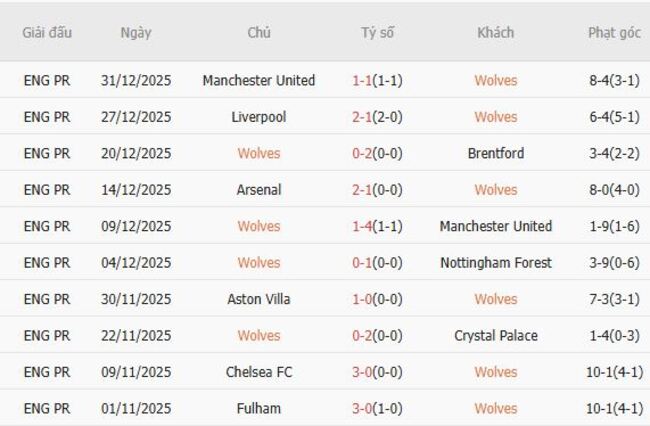This screenshot has width=650, height=426.
Task: Select the 31/12/2025 match date
Action: pos(136,80)
